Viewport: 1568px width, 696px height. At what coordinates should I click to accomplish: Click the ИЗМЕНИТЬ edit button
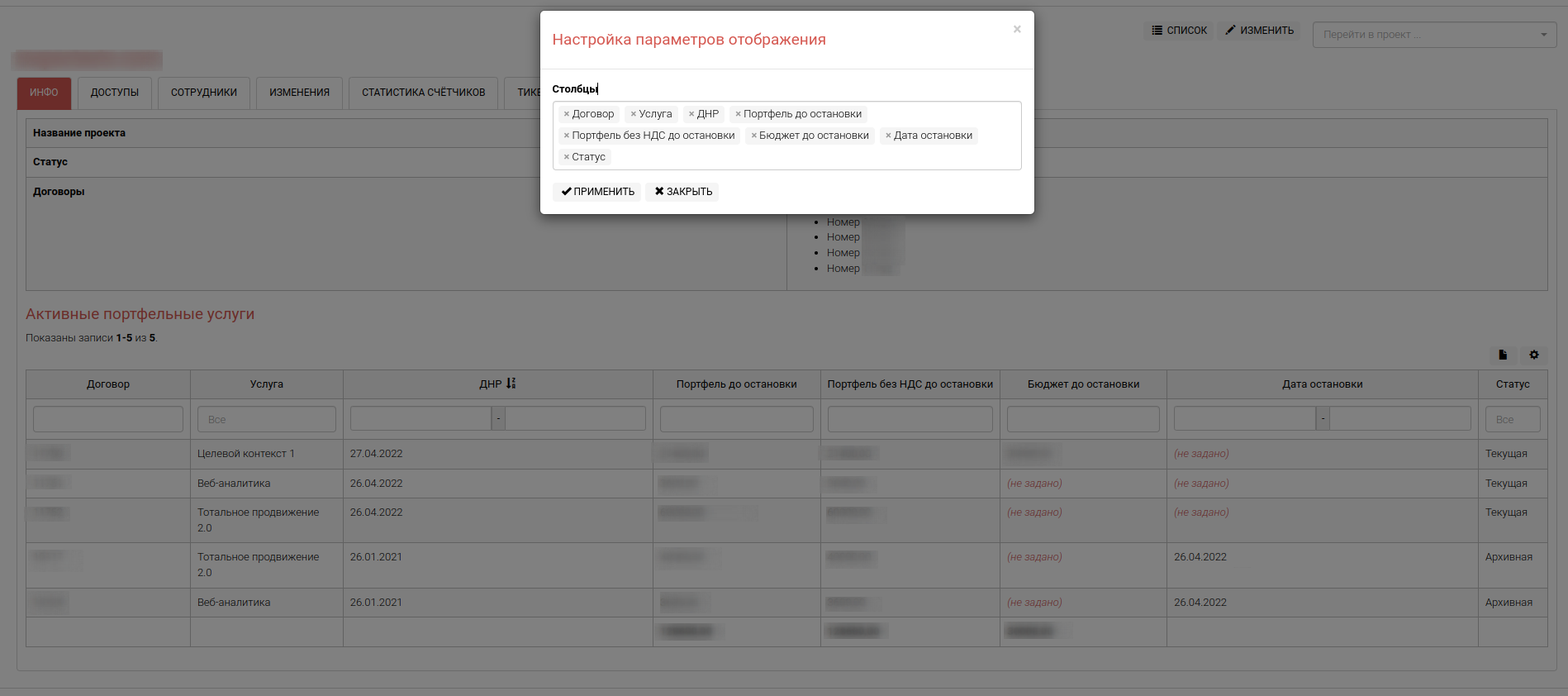[x=1259, y=31]
